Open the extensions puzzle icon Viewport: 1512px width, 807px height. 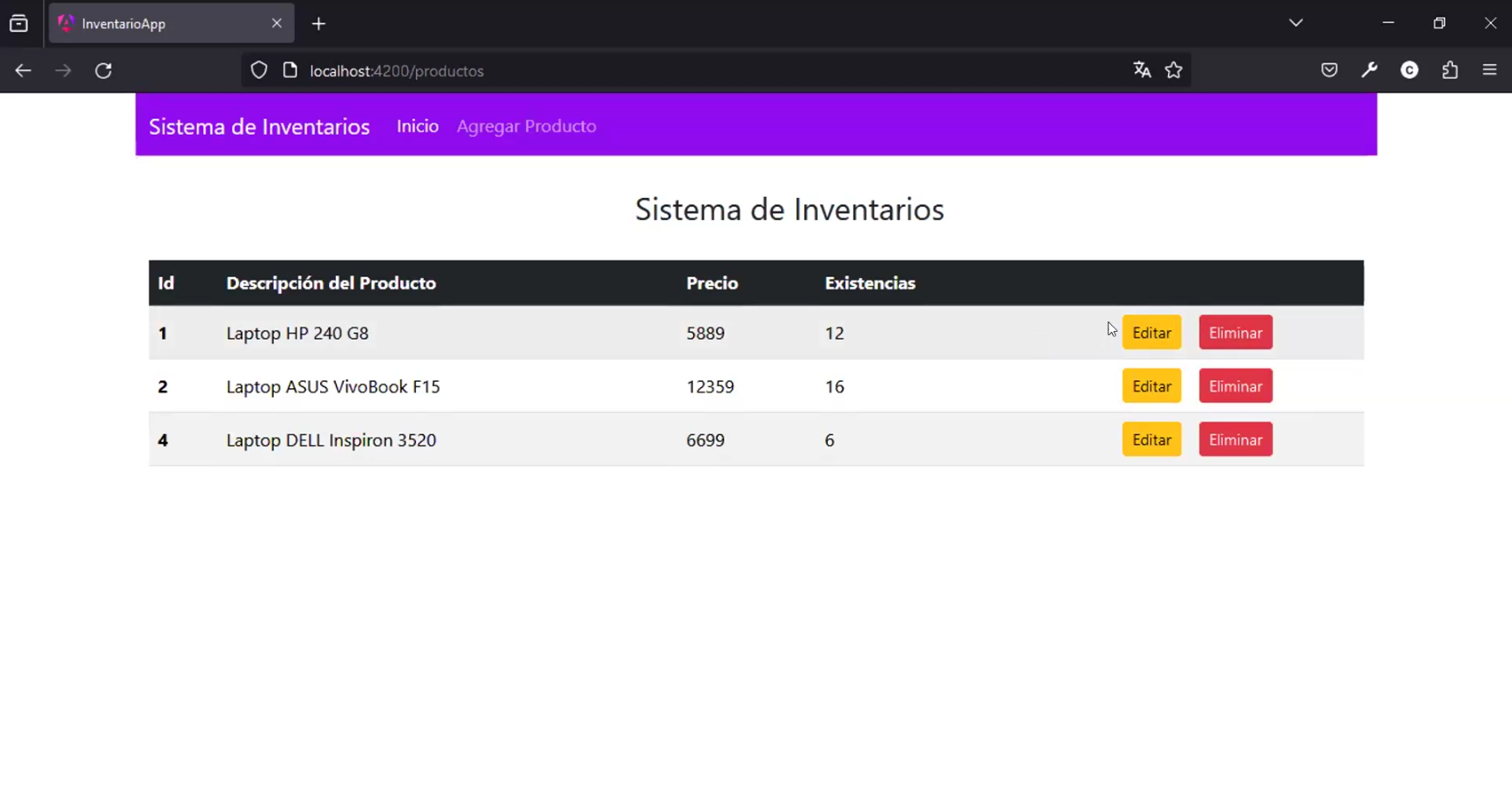(1450, 70)
